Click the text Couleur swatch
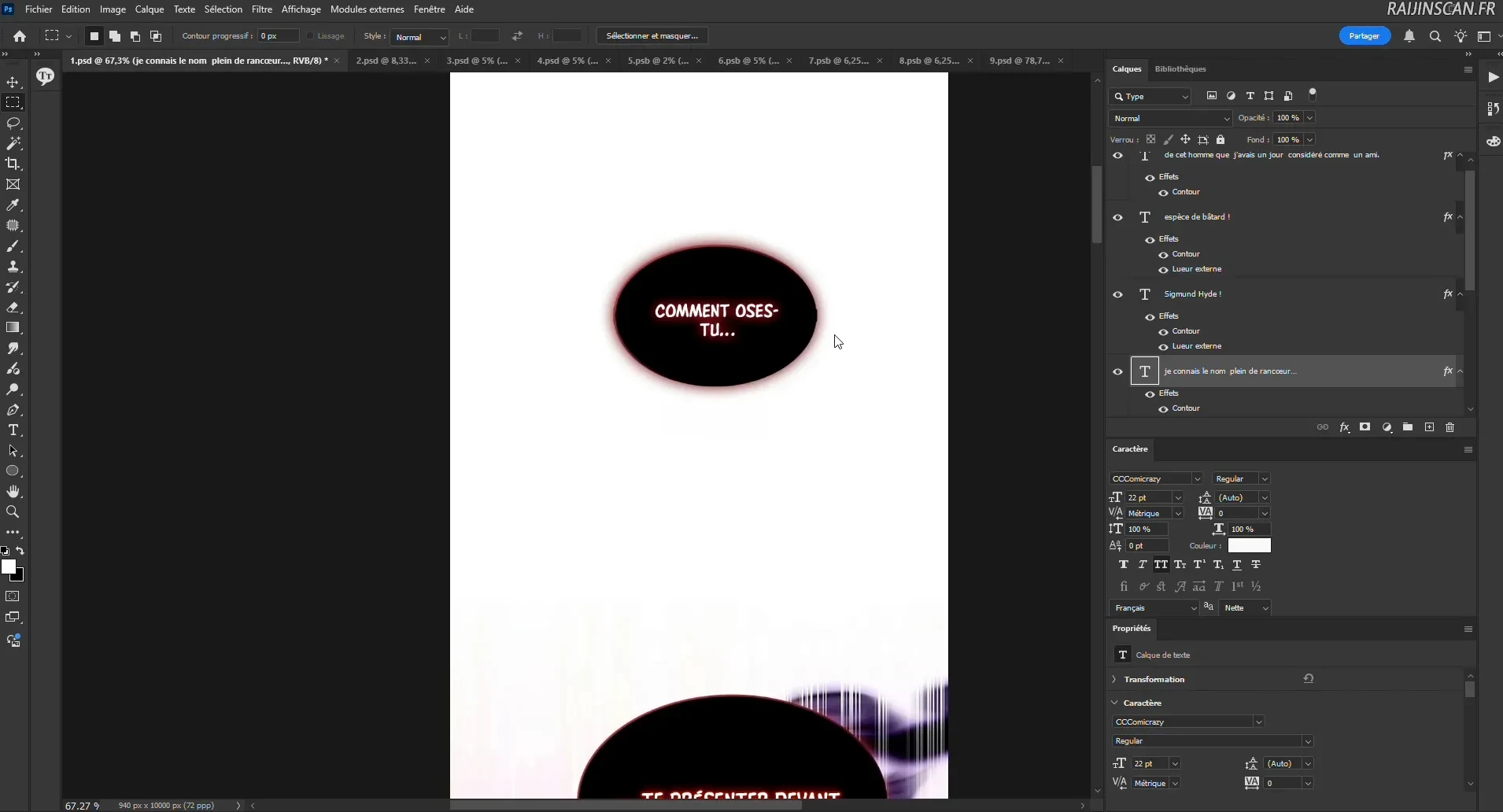This screenshot has width=1503, height=812. point(1250,545)
